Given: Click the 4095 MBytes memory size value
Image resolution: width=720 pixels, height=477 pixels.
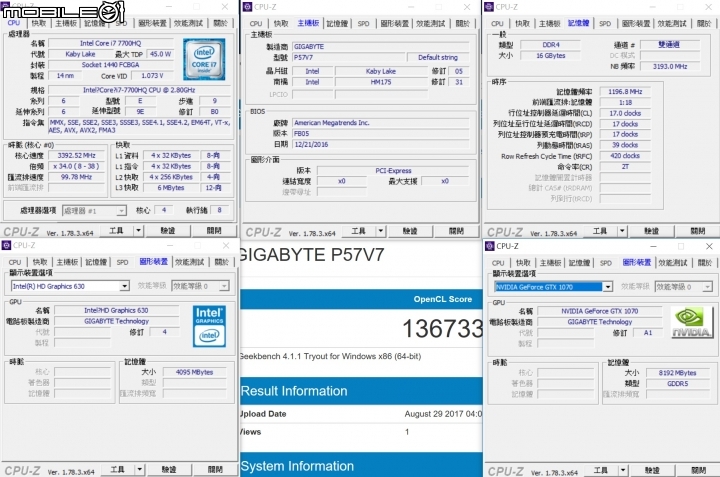Looking at the screenshot, I should (194, 372).
